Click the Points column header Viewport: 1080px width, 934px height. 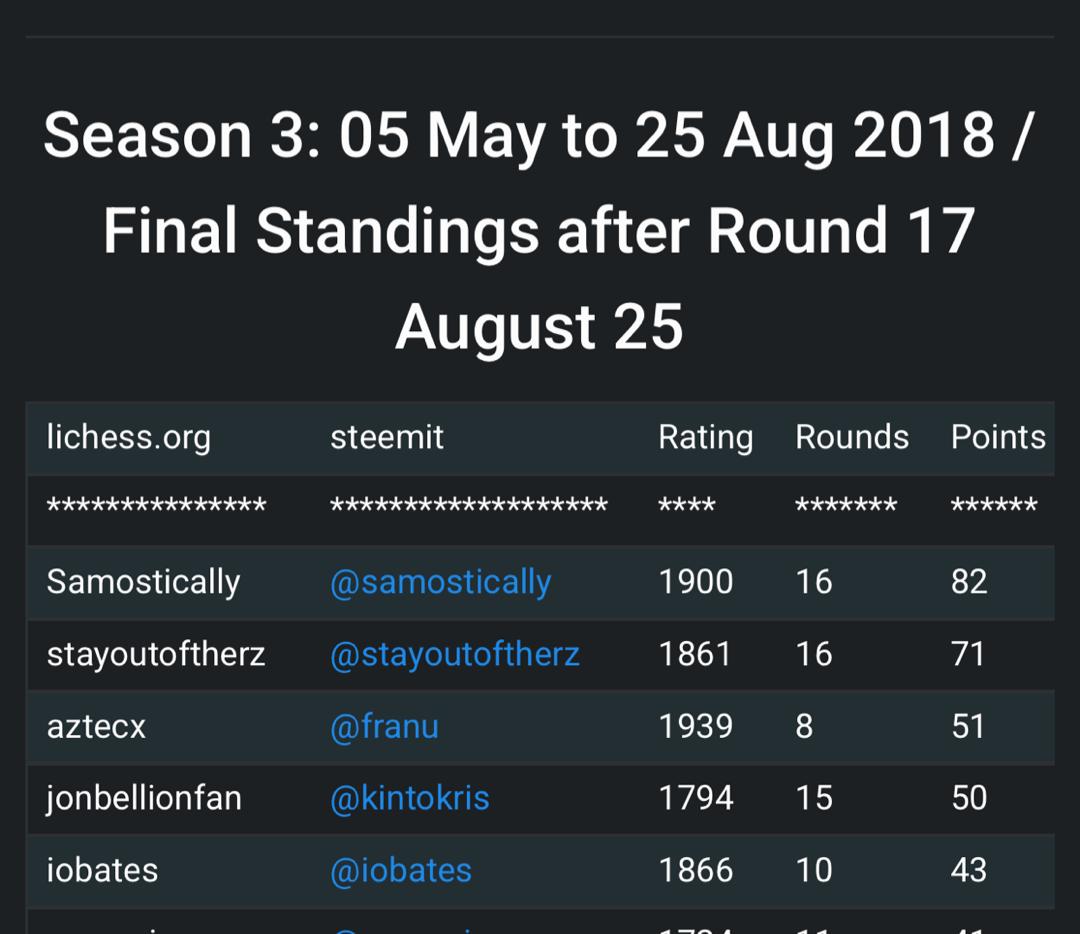[x=998, y=437]
